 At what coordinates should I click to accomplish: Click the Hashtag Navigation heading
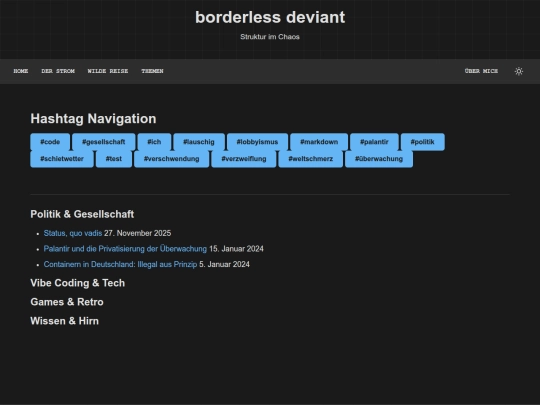coord(93,119)
